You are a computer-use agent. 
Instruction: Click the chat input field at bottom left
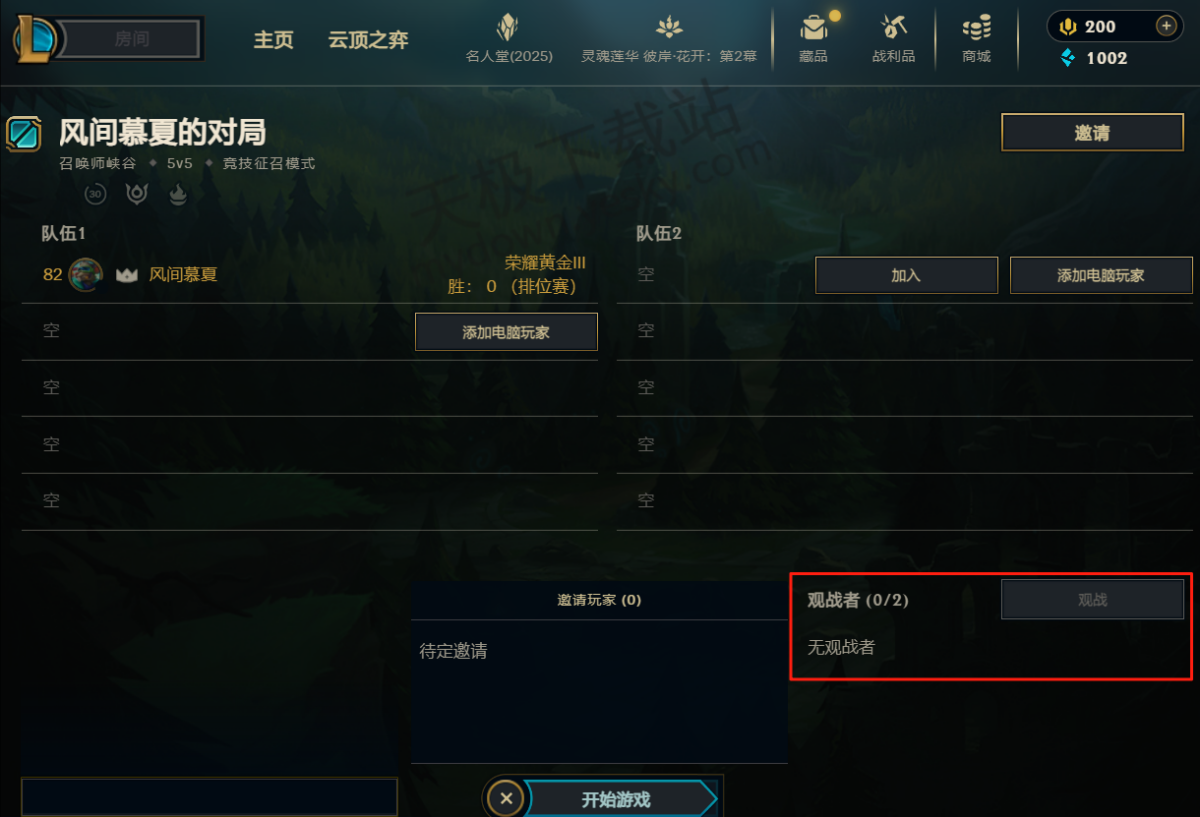point(209,797)
